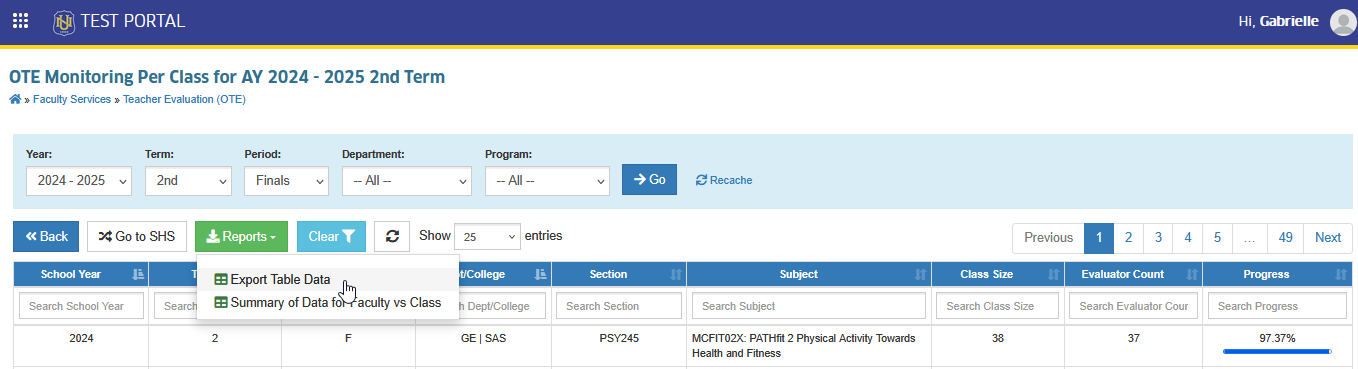Click the refresh icon button beside Clear
Screen dimensions: 1358x369
pos(392,237)
